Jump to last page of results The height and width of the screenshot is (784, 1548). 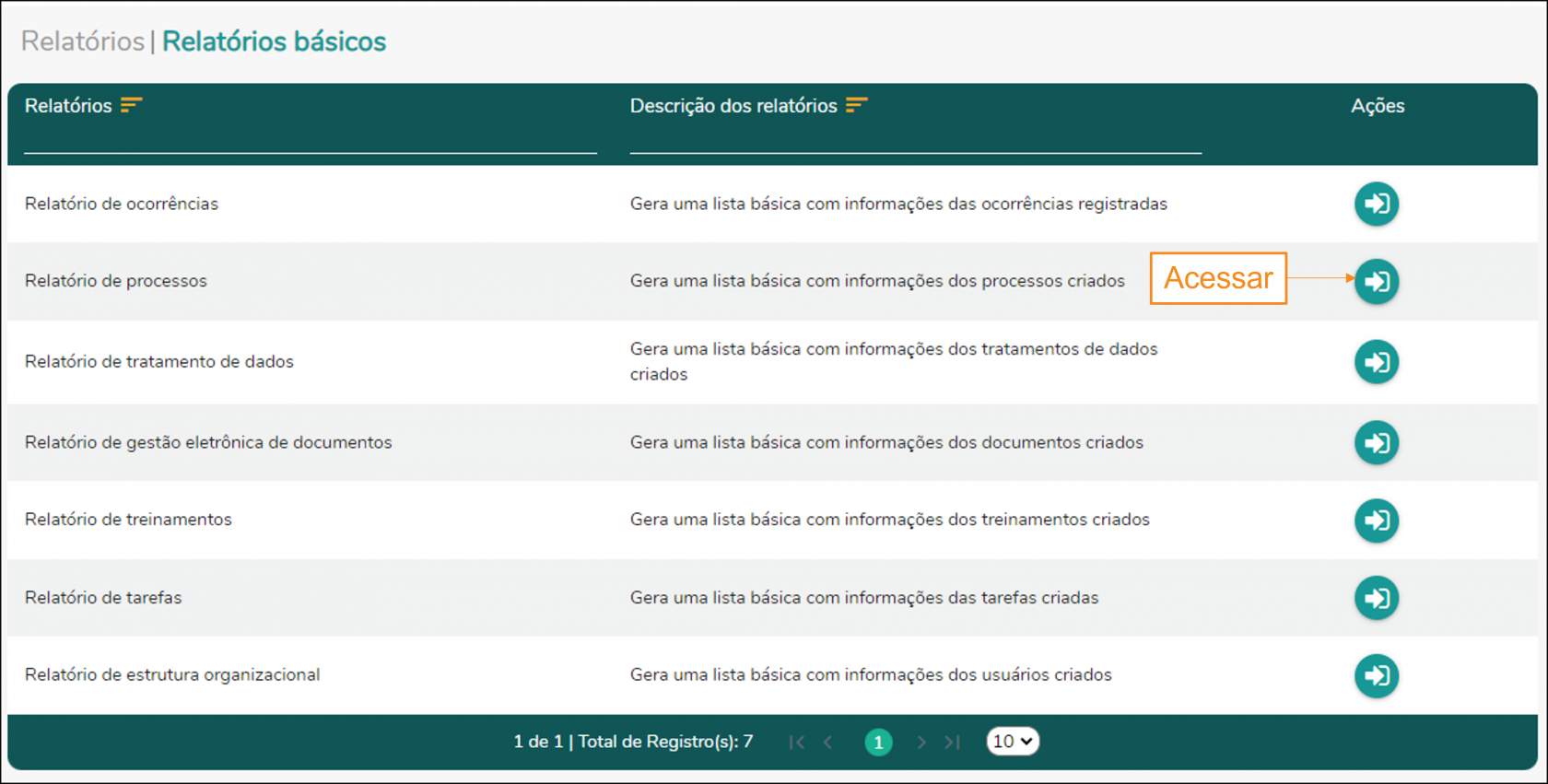[953, 742]
